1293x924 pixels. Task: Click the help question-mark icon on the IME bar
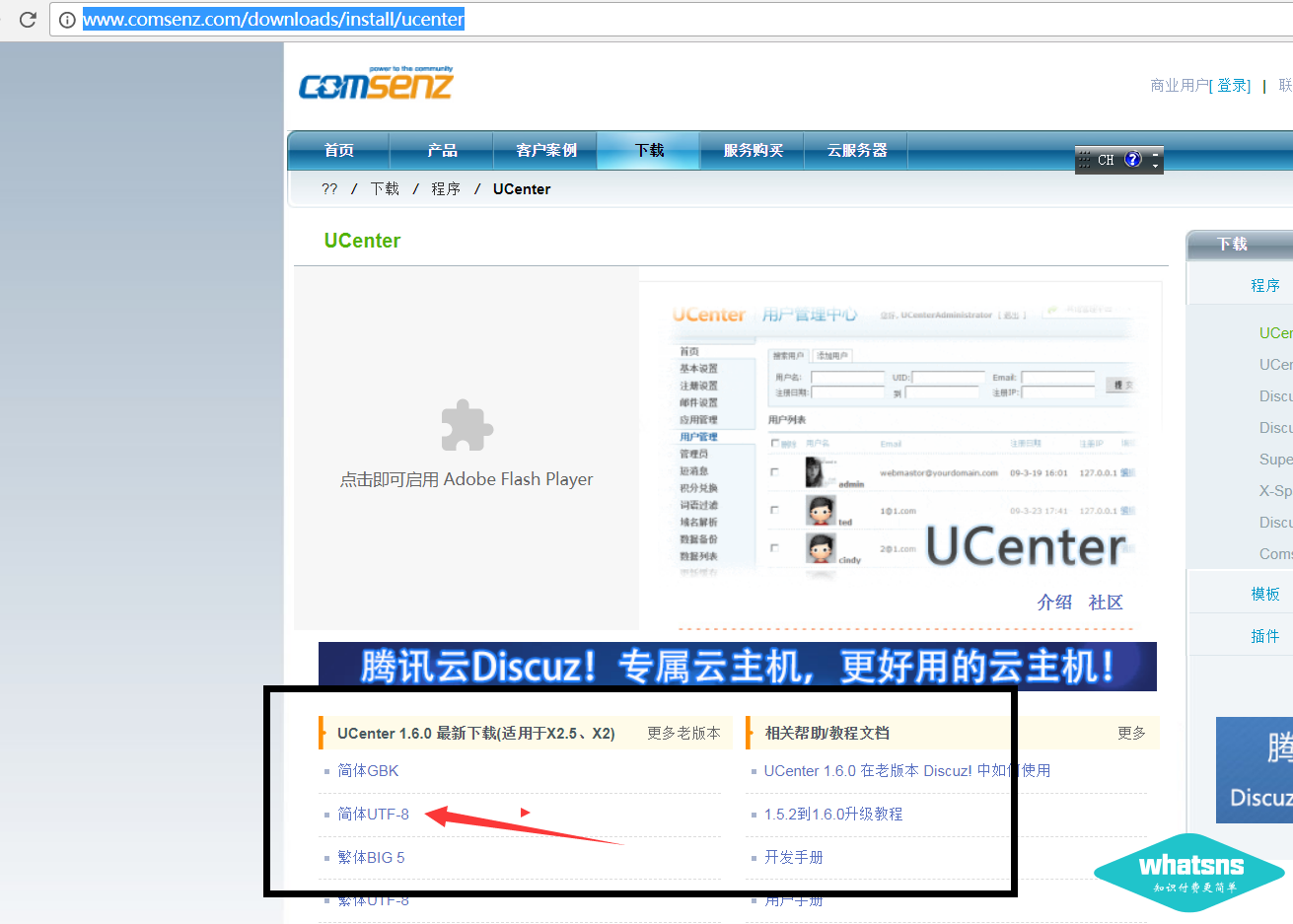[x=1133, y=159]
